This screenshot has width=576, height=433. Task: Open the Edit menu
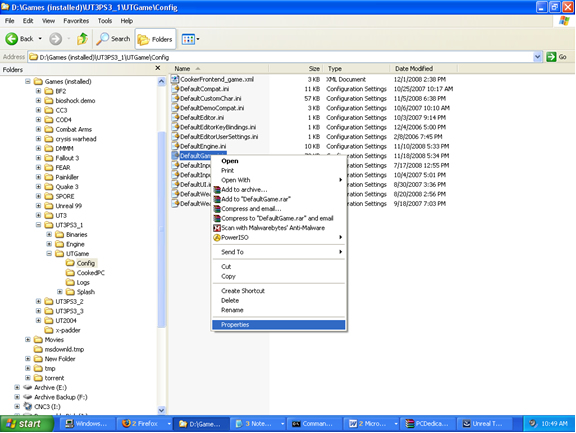click(28, 21)
